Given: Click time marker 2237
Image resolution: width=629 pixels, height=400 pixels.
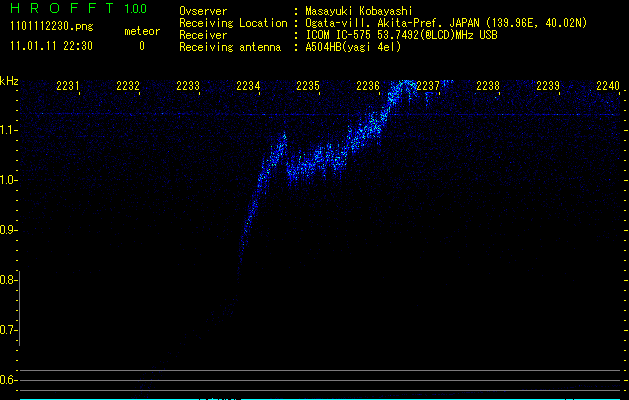Looking at the screenshot, I should click(428, 86).
